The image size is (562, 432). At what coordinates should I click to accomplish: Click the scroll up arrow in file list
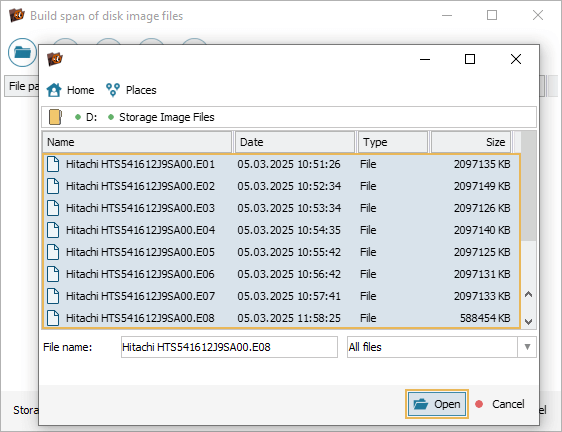pos(528,295)
